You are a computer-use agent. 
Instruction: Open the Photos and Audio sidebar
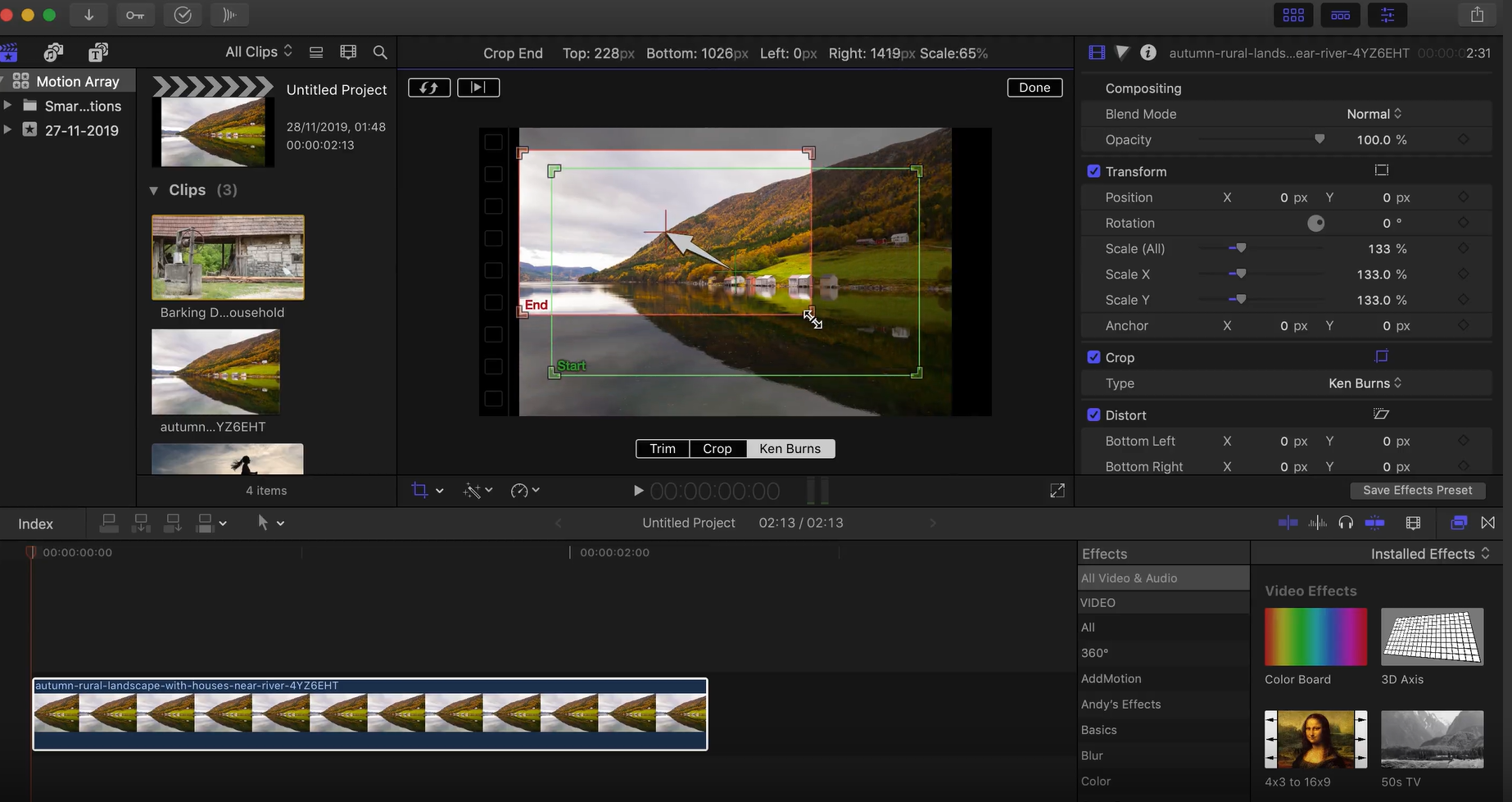click(54, 52)
